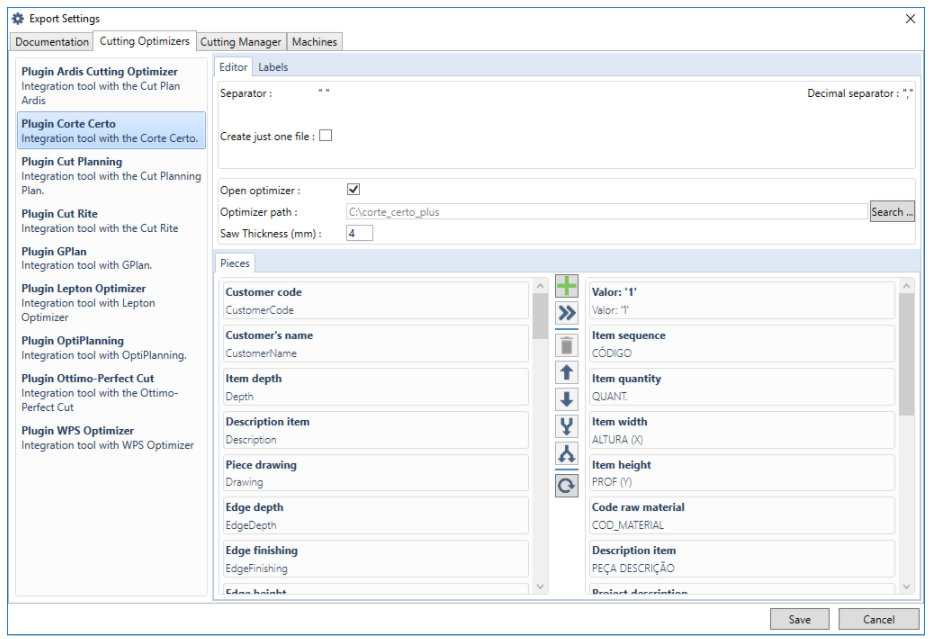This screenshot has height=639, width=930.
Task: Select Plugin OptiPlanning
Action: click(111, 348)
